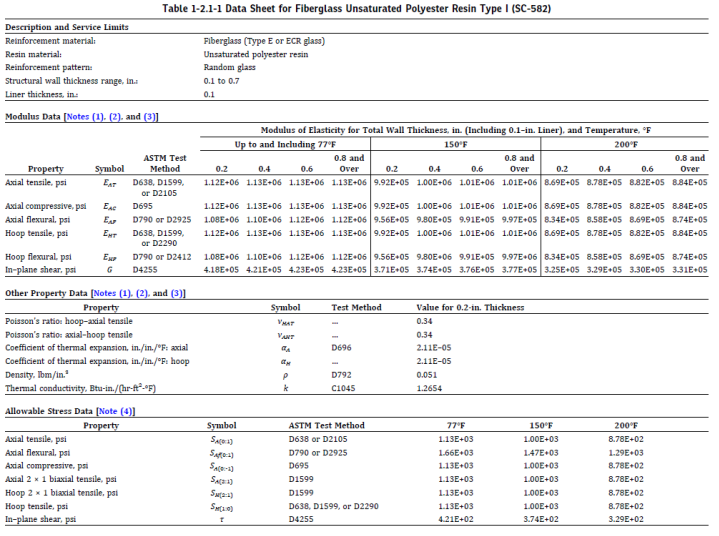Click the Value for 0.2-in. Thickness header

[x=469, y=308]
